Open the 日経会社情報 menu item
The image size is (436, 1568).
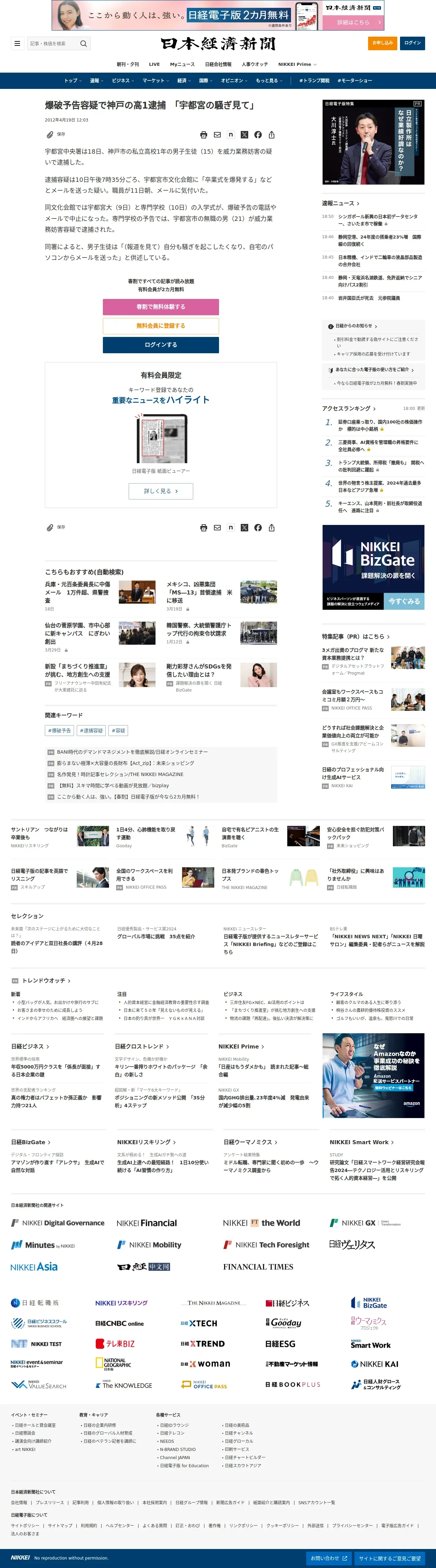click(x=218, y=64)
